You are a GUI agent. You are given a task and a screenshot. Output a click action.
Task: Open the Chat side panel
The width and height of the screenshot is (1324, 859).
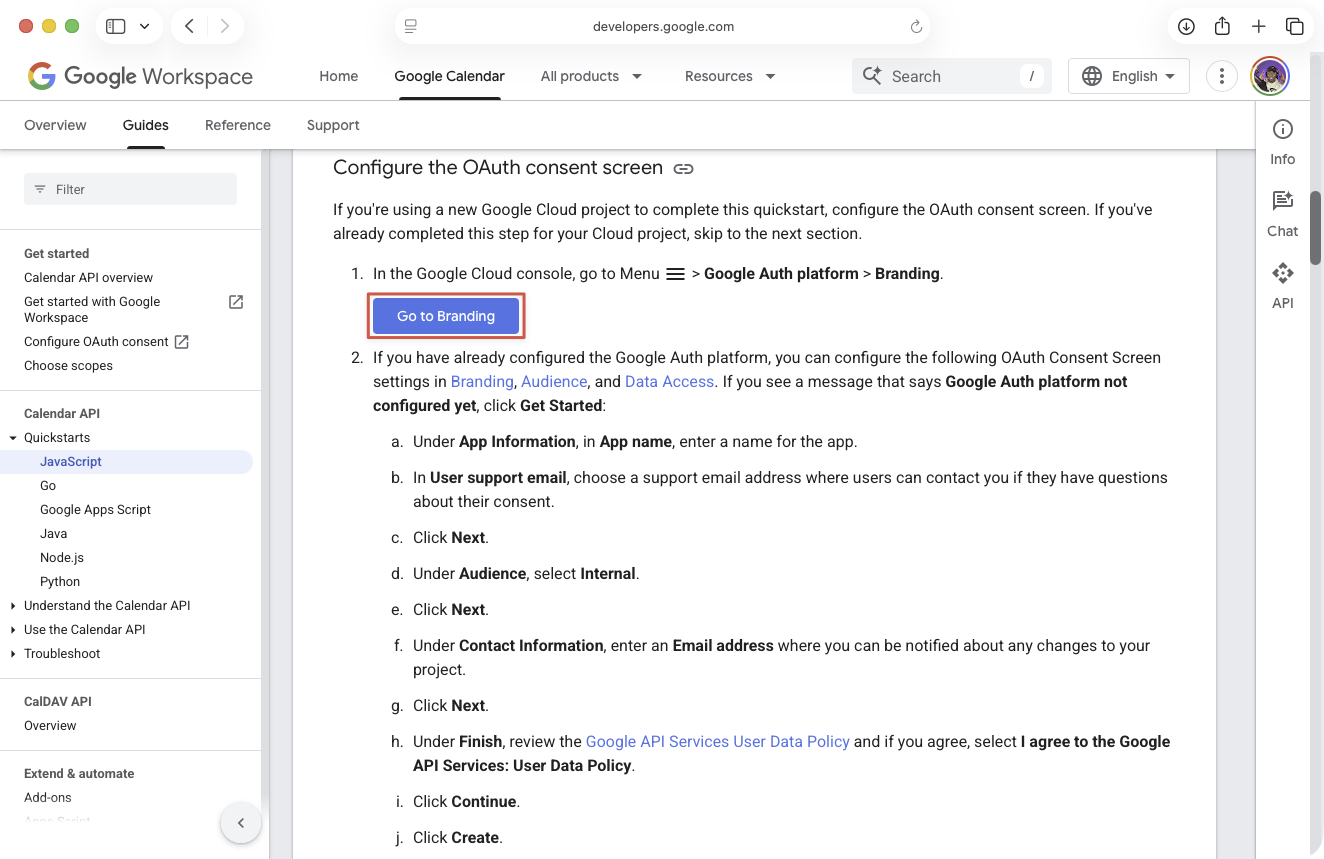(x=1282, y=213)
